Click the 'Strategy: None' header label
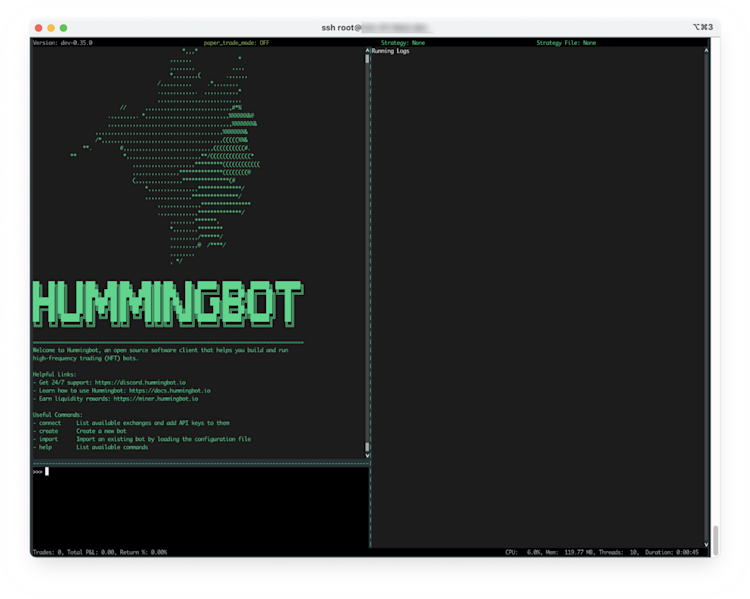This screenshot has height=599, width=750. (403, 43)
